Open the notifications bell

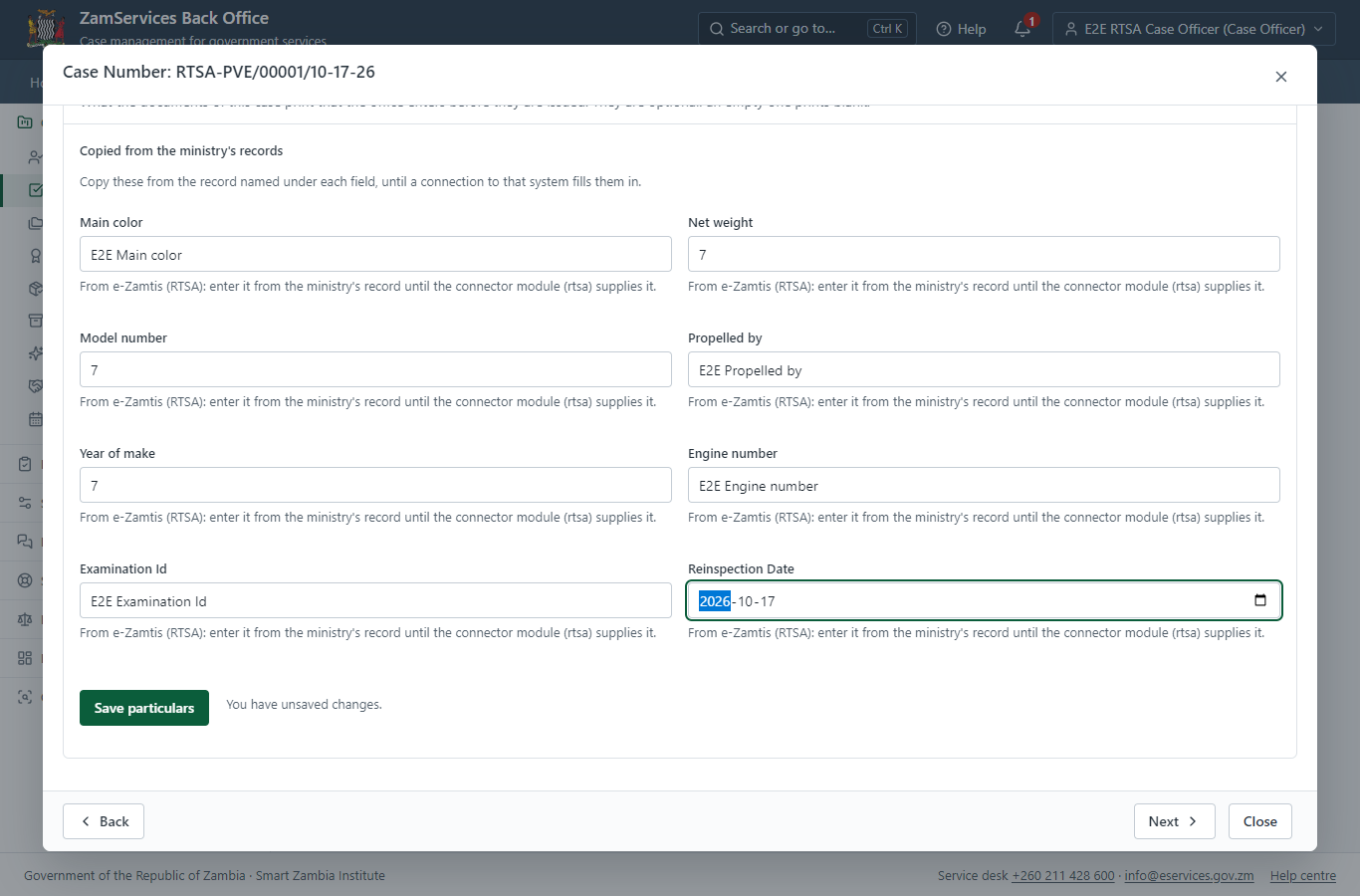pyautogui.click(x=1022, y=29)
